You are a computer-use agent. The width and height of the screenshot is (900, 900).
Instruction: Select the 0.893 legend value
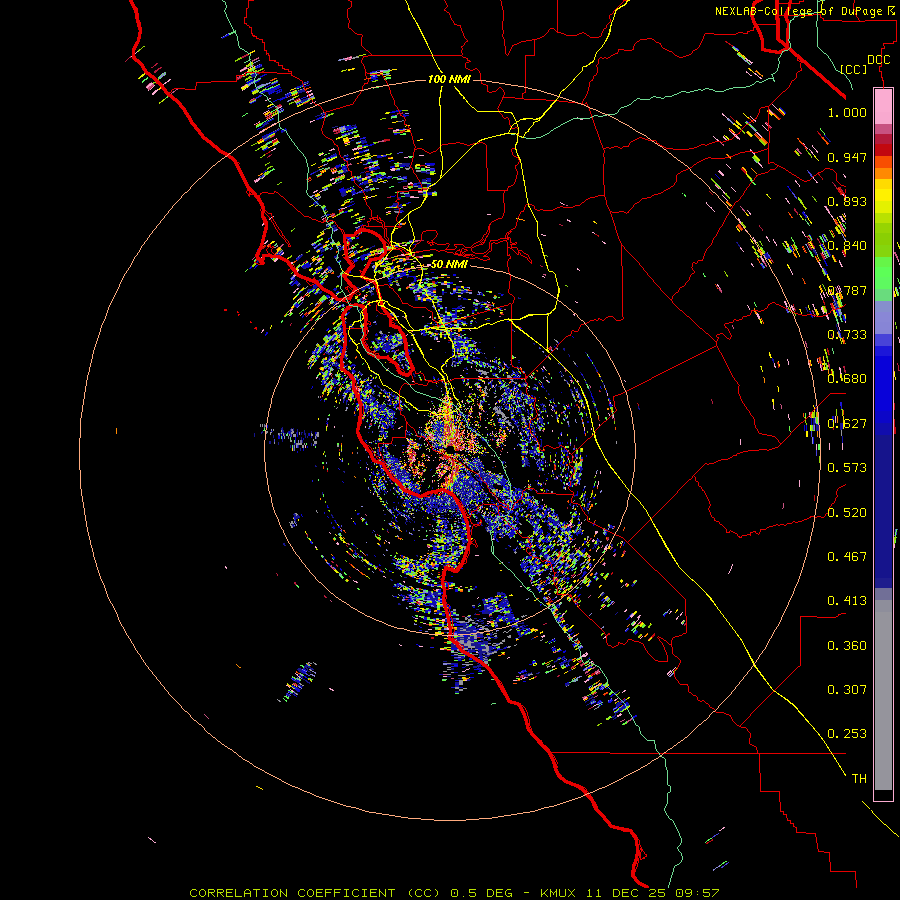pos(847,201)
